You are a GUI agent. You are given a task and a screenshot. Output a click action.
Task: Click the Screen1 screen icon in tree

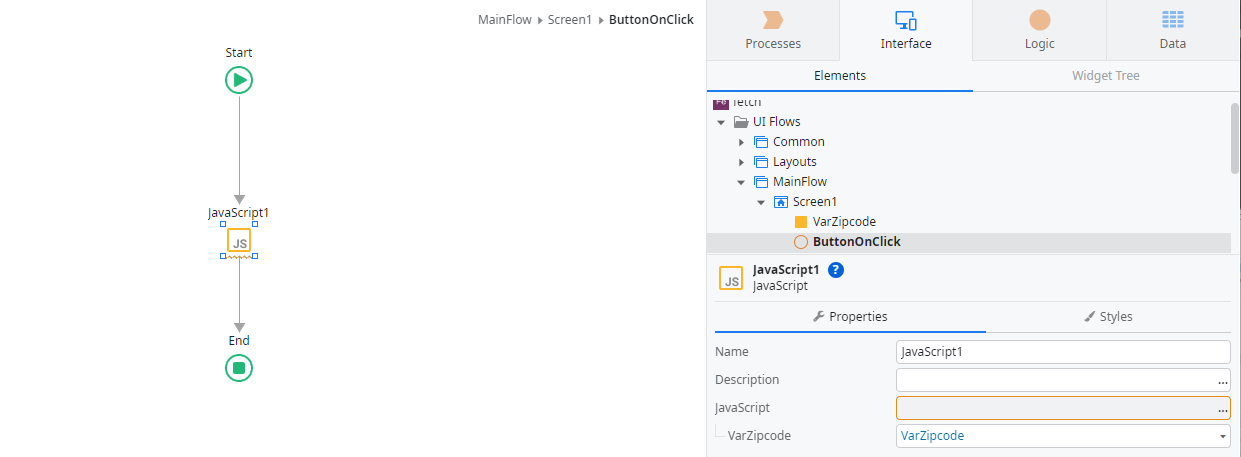[x=781, y=202]
